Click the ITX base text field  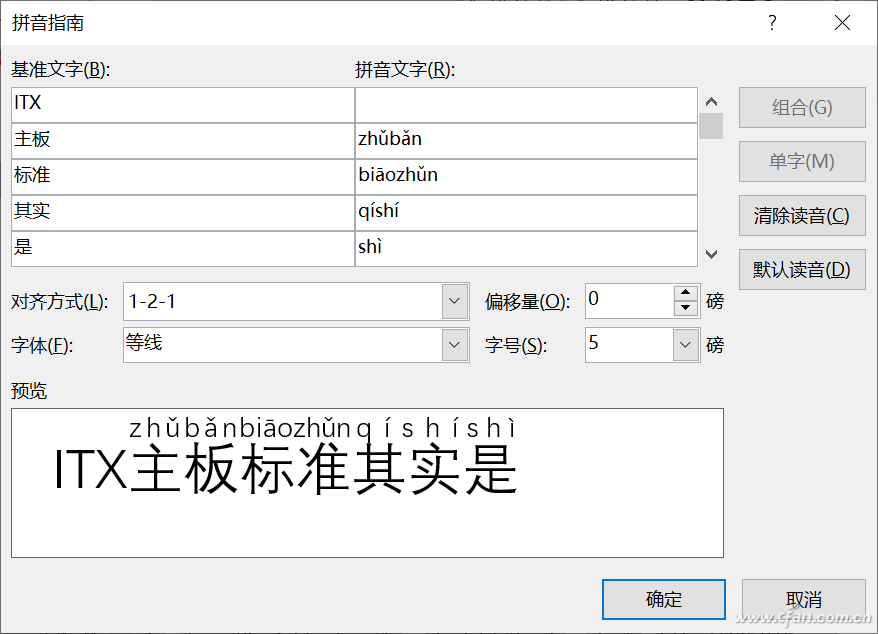tap(183, 105)
